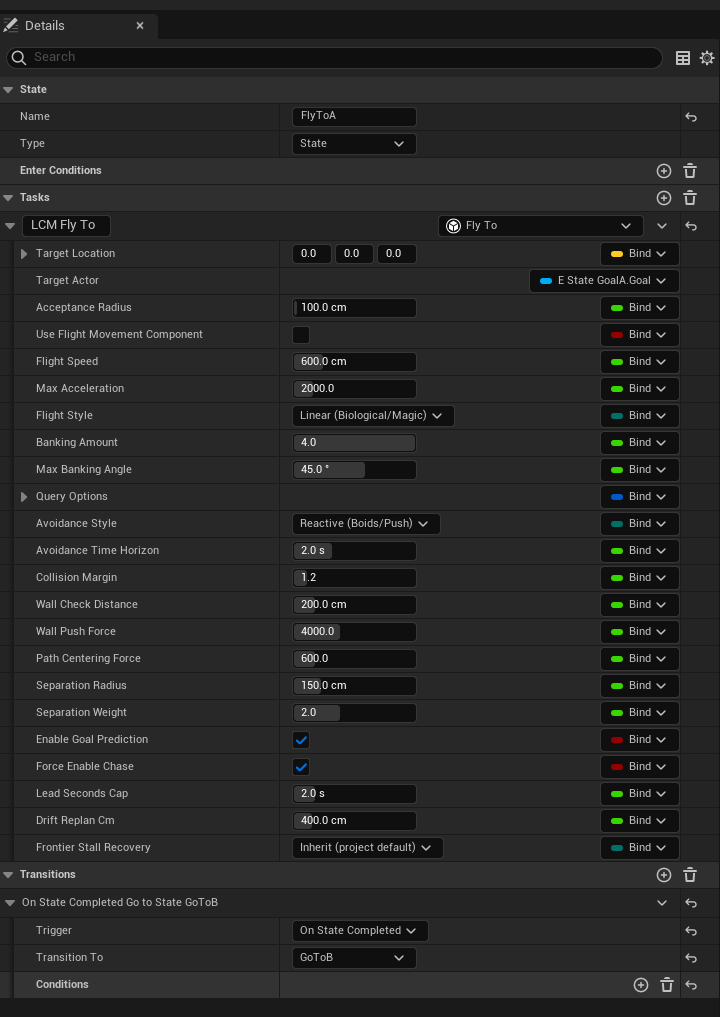
Task: Click the search magnifier icon
Action: (19, 57)
